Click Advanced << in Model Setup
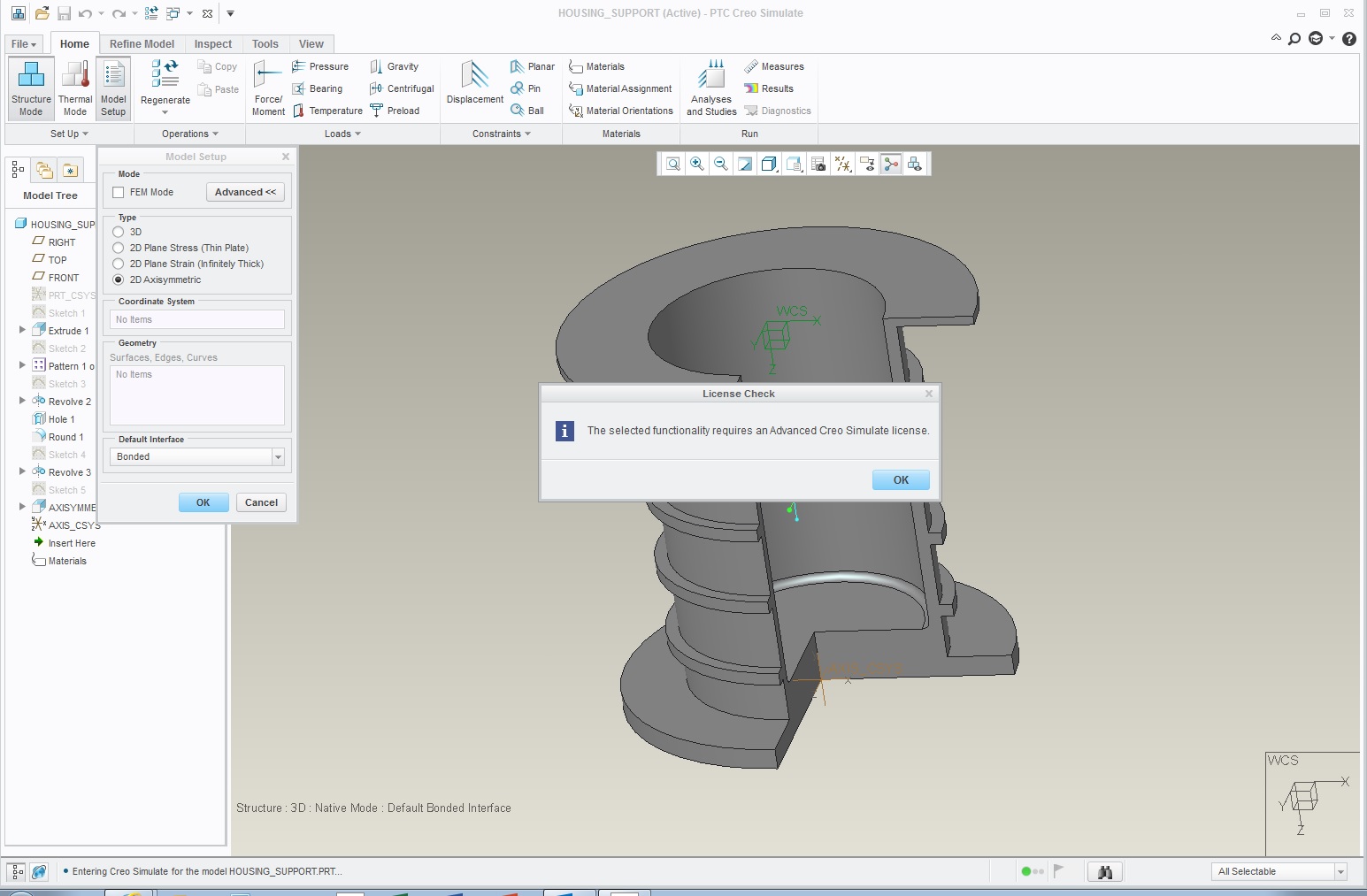Viewport: 1367px width, 896px height. point(245,191)
